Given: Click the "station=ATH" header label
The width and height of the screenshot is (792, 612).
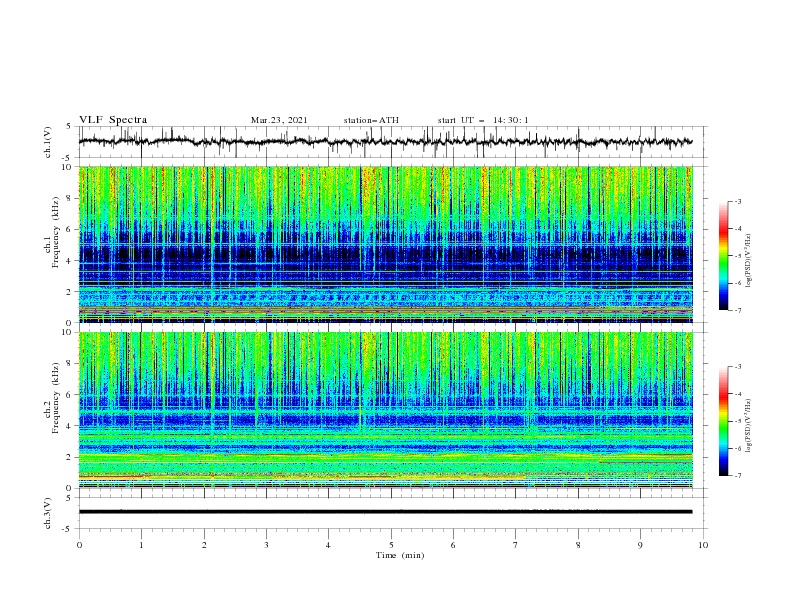Looking at the screenshot, I should tap(371, 120).
